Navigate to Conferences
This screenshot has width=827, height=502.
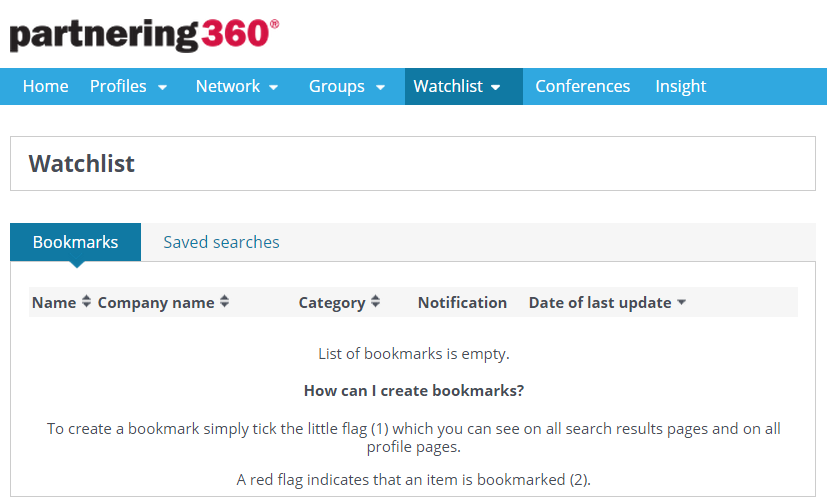pos(582,86)
